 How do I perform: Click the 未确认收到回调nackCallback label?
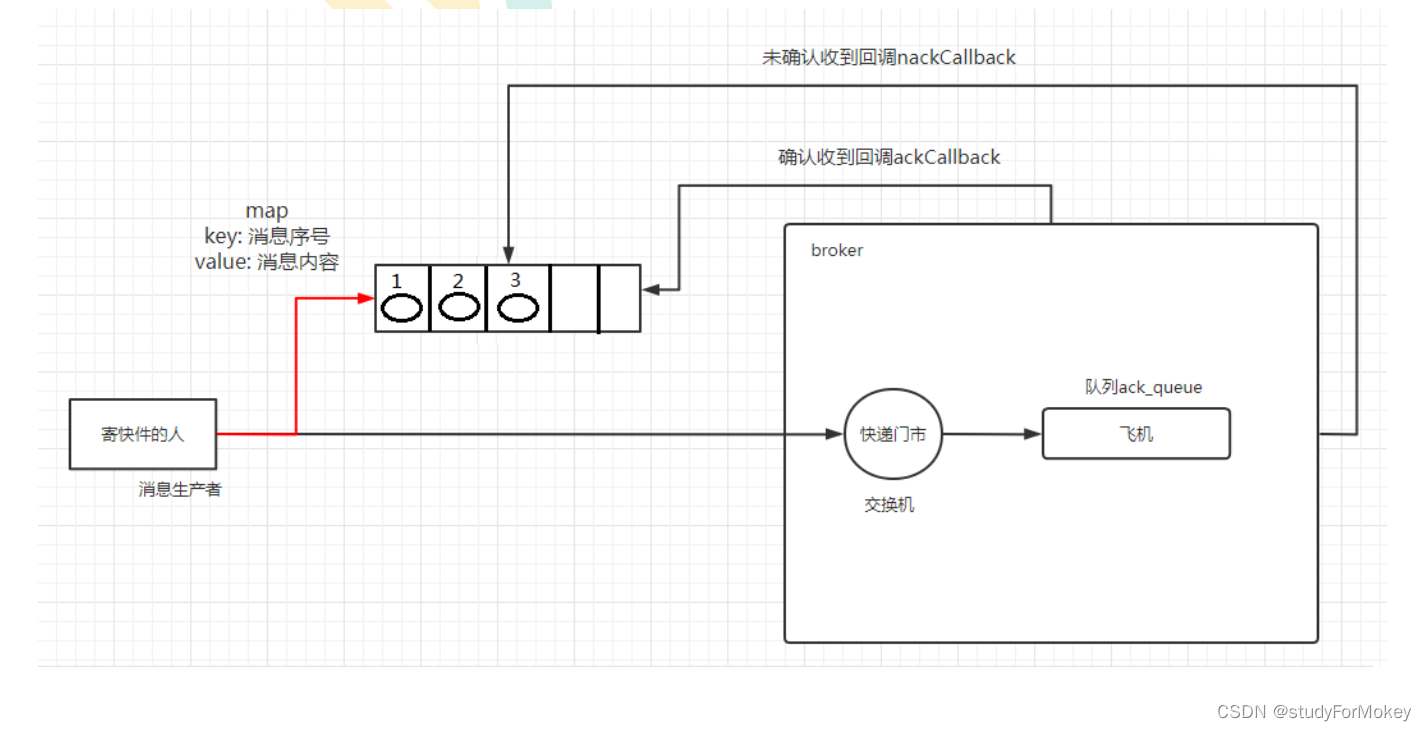[889, 58]
